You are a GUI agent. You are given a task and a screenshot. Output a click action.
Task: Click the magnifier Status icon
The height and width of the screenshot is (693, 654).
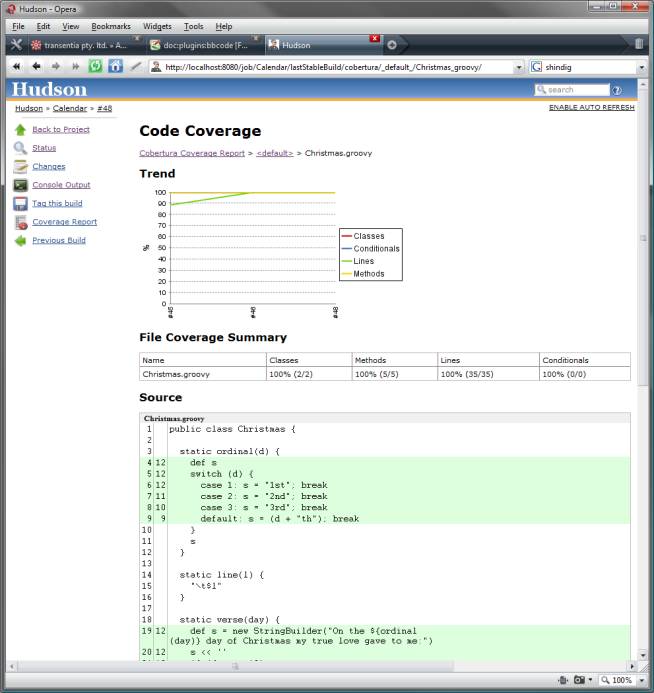click(x=20, y=148)
